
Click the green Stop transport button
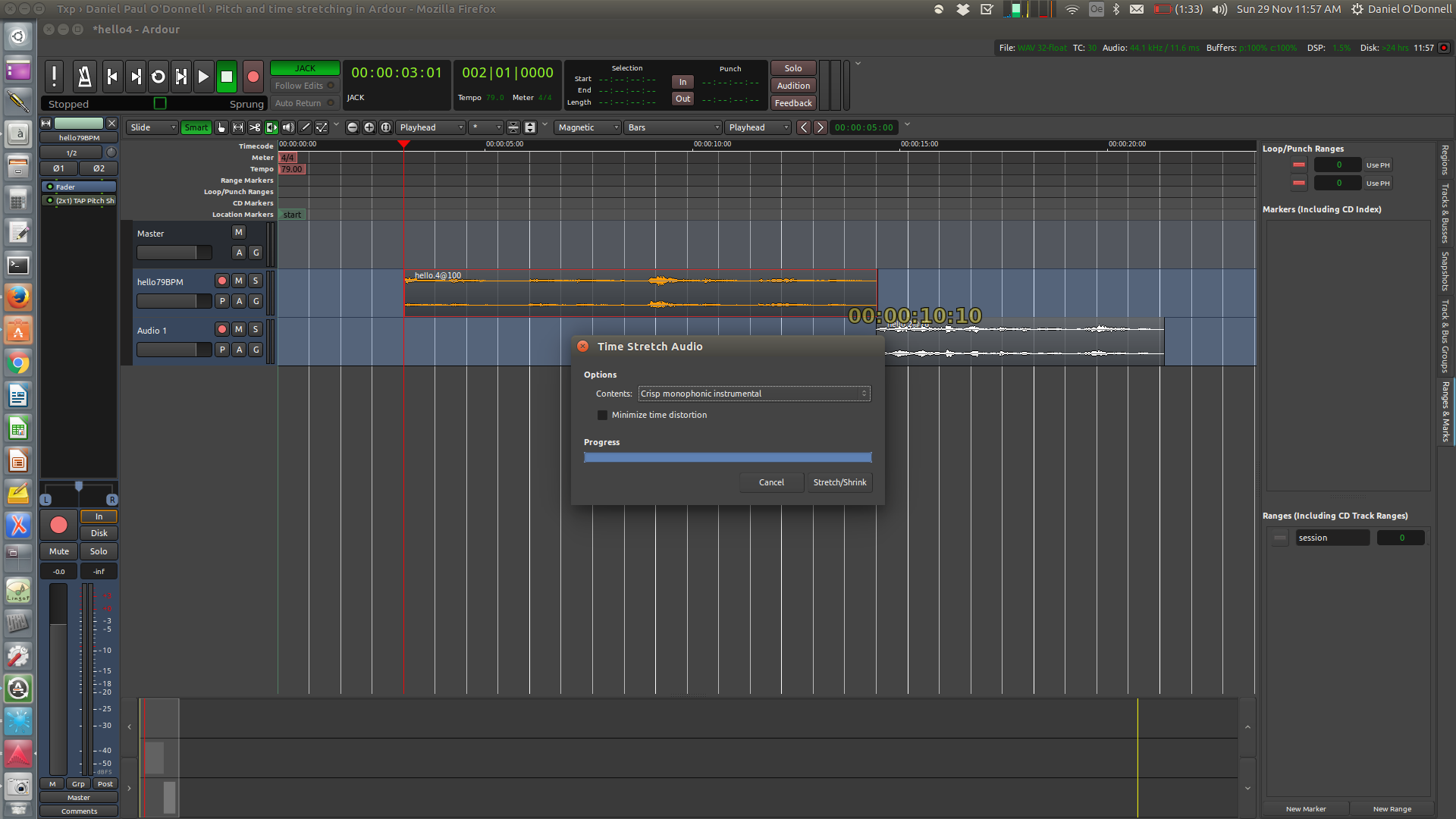pos(226,76)
